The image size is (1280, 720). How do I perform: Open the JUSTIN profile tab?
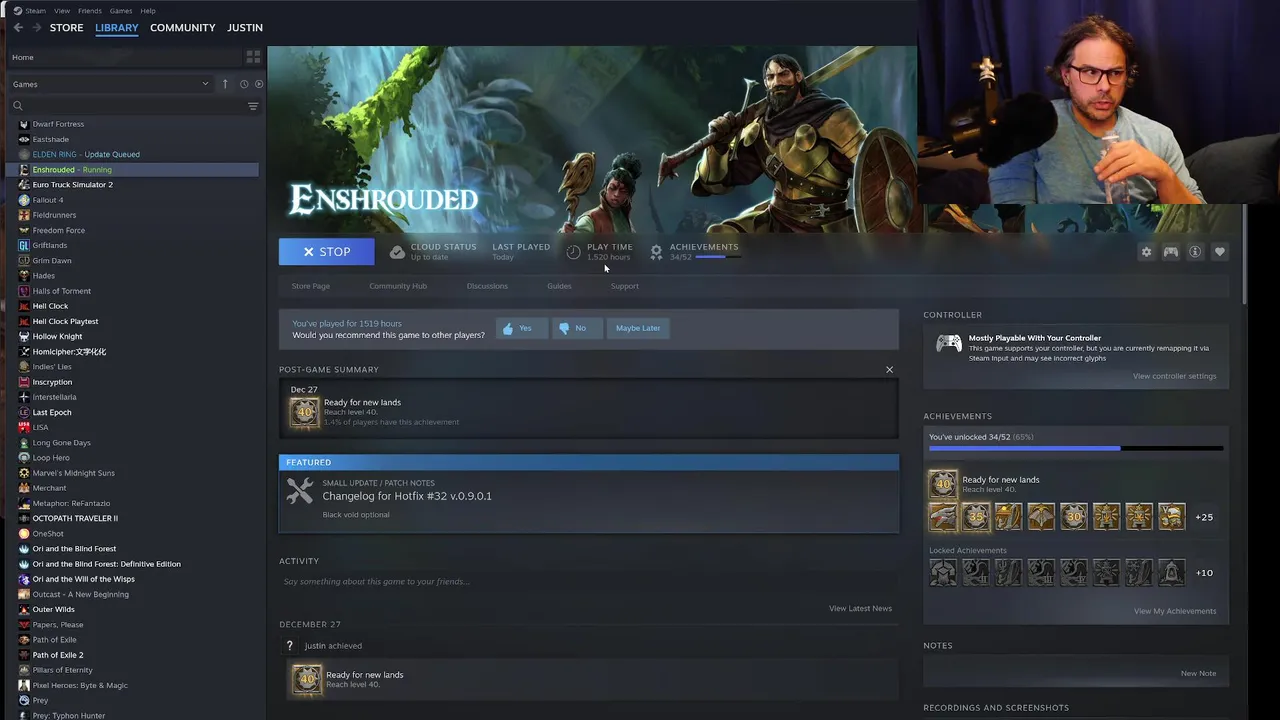tap(245, 27)
